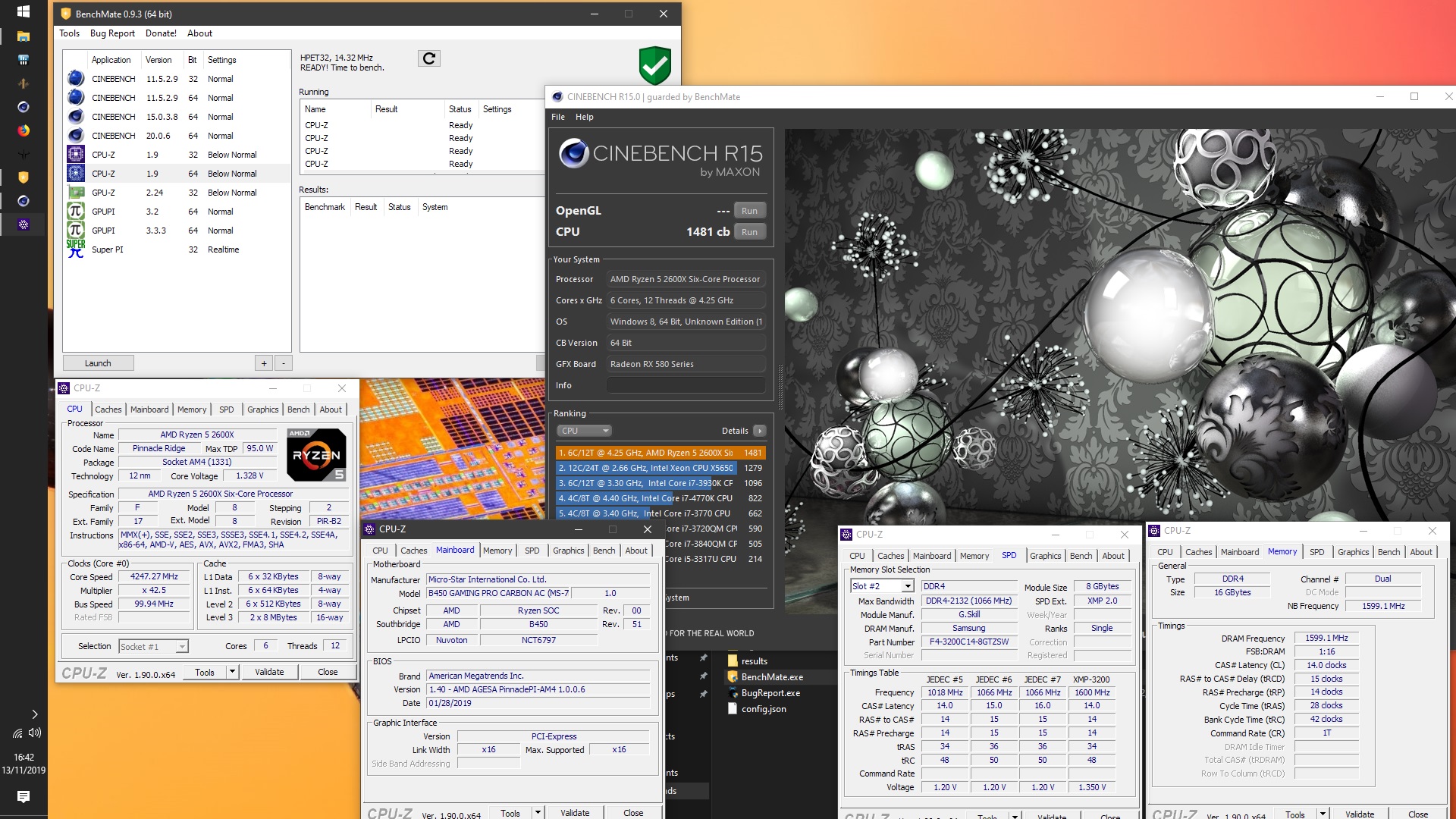Select GPUPI 3.2 pi icon
1456x819 pixels.
coord(76,211)
